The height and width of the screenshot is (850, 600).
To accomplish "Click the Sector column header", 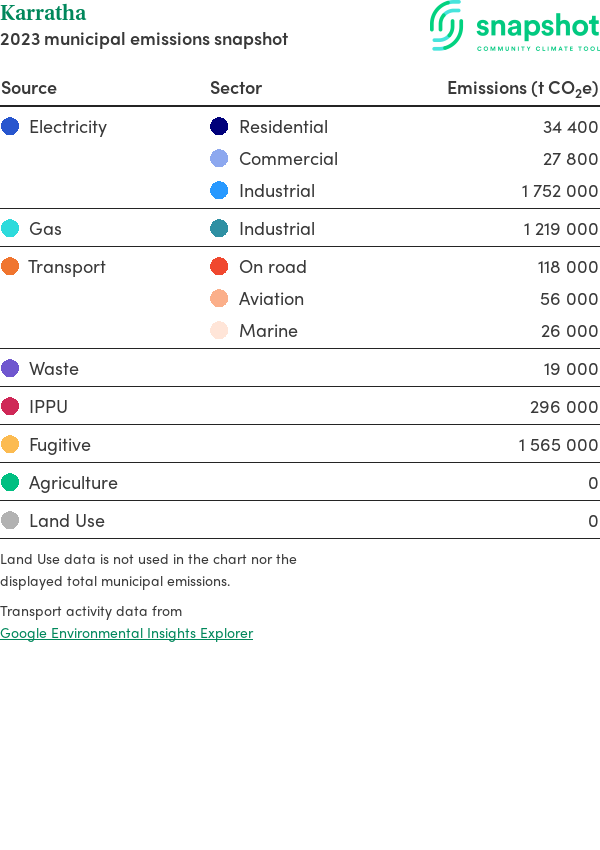I will click(x=236, y=88).
